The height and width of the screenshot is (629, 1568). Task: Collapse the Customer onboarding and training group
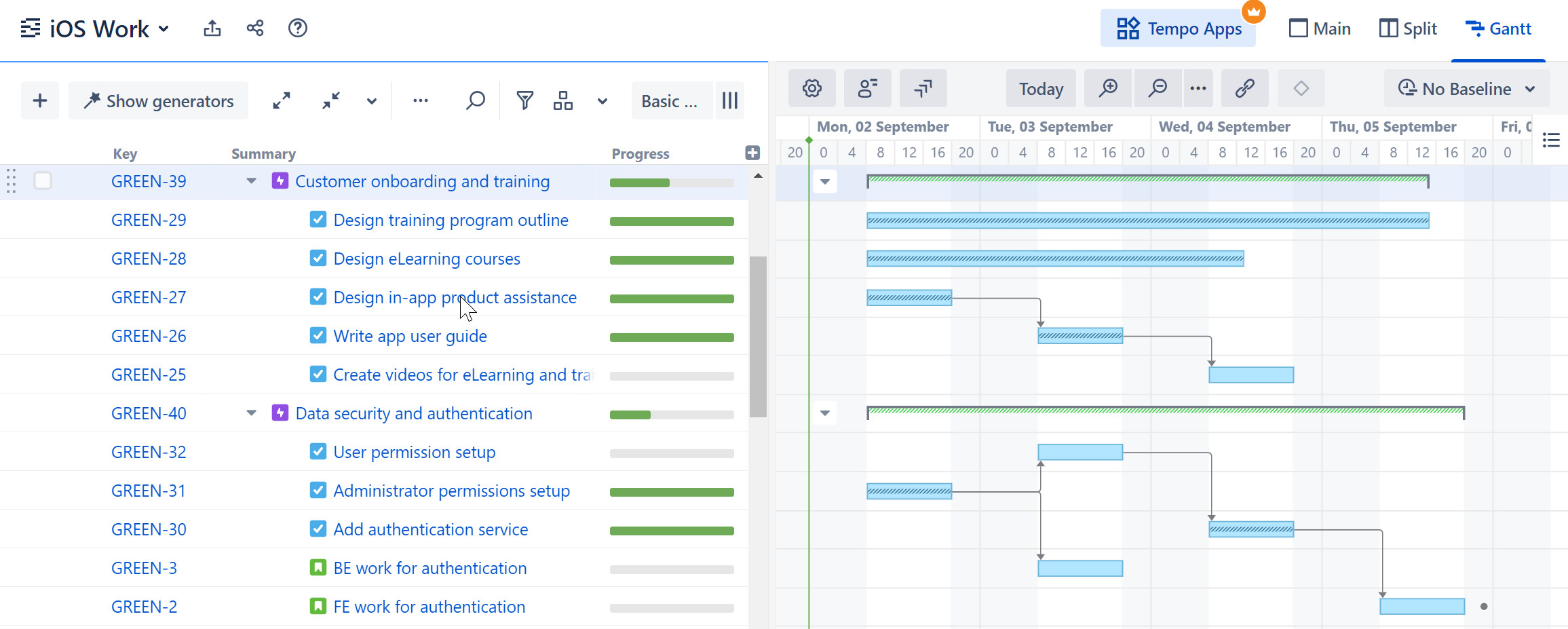(251, 181)
